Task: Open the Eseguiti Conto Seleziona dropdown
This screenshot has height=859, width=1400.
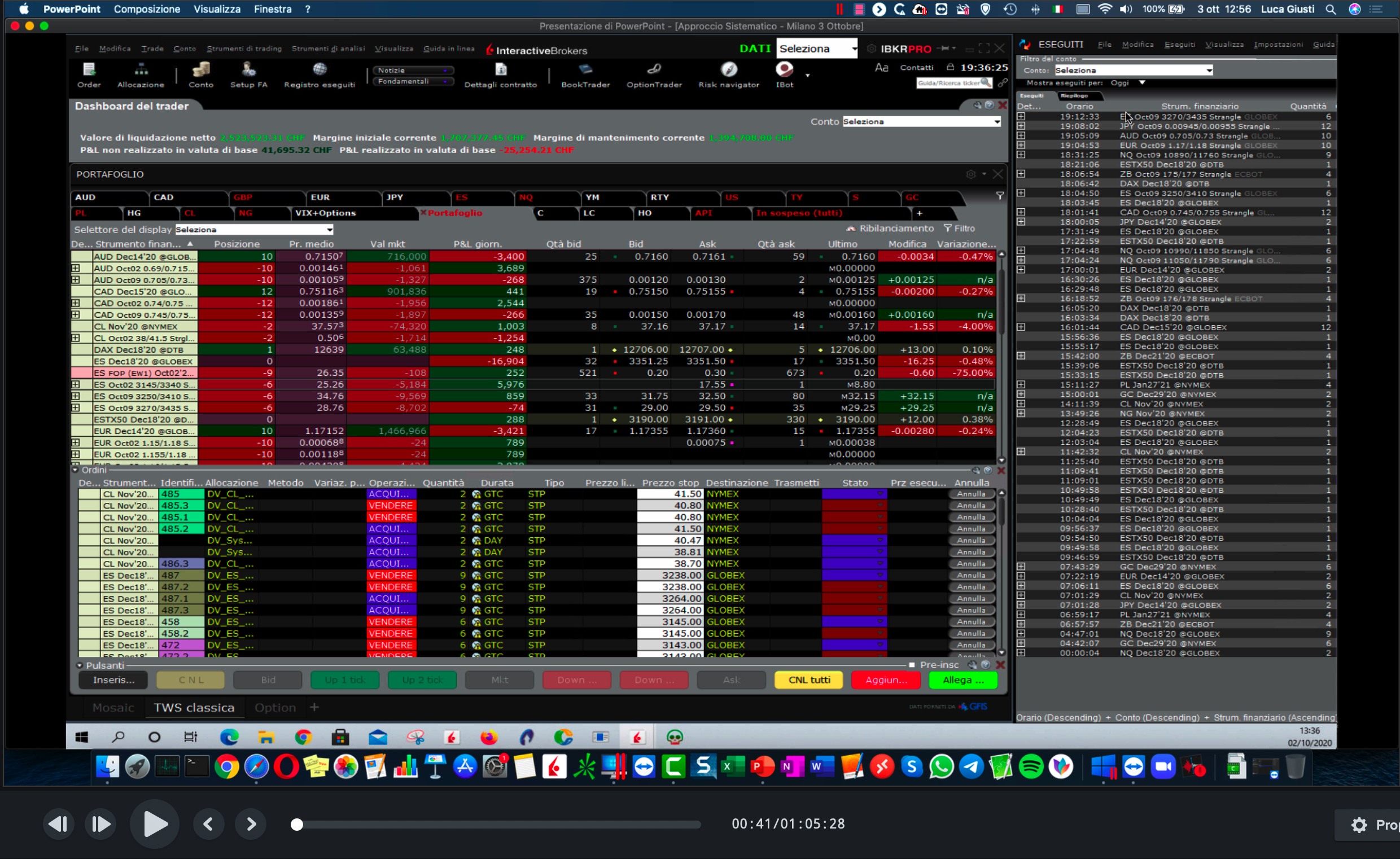Action: [x=1134, y=71]
